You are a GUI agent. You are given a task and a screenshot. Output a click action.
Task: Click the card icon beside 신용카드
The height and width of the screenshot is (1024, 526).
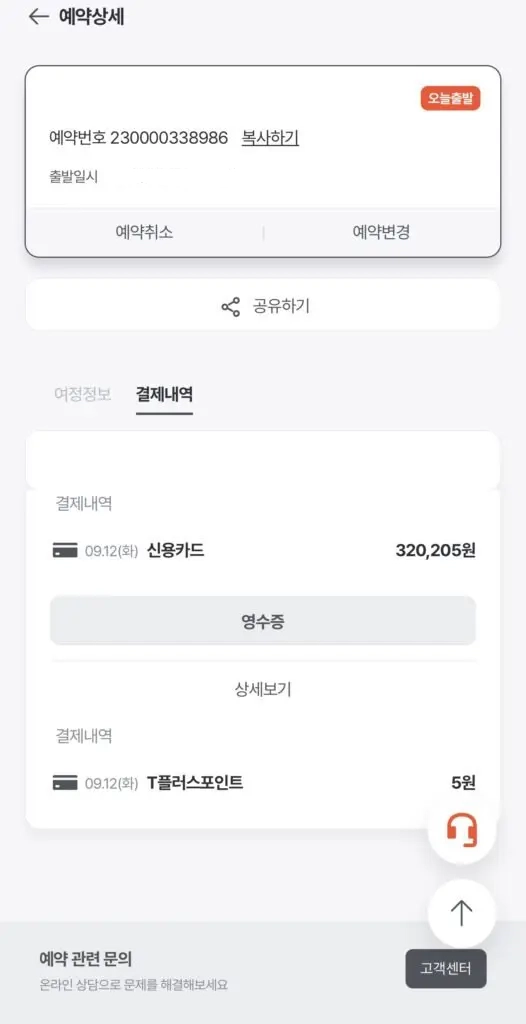point(65,551)
